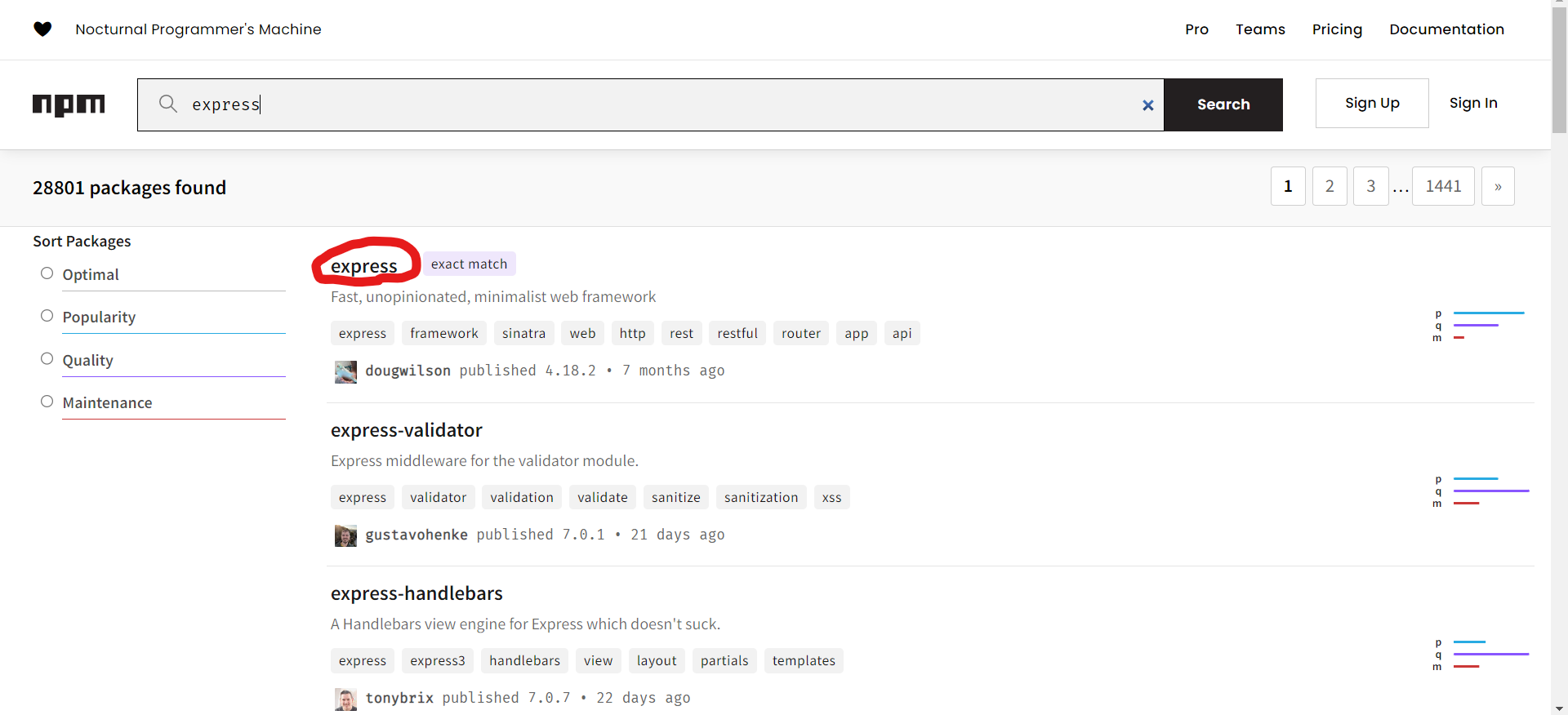The height and width of the screenshot is (715, 1568).
Task: Click the handlebars keyword tag
Action: [x=525, y=660]
